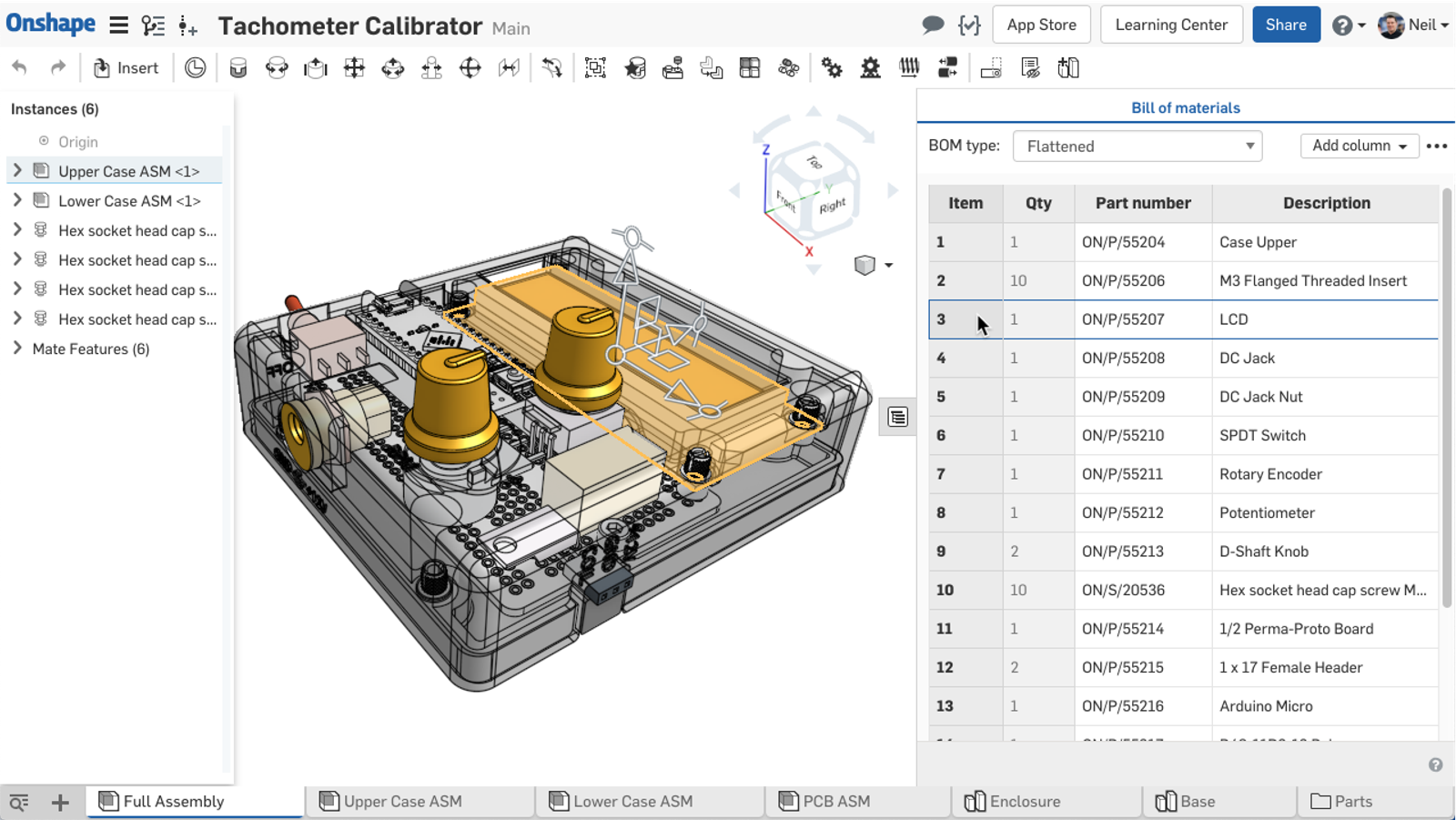The width and height of the screenshot is (1456, 820).
Task: Expand the Upper Case ASM <1> tree node
Action: click(17, 171)
